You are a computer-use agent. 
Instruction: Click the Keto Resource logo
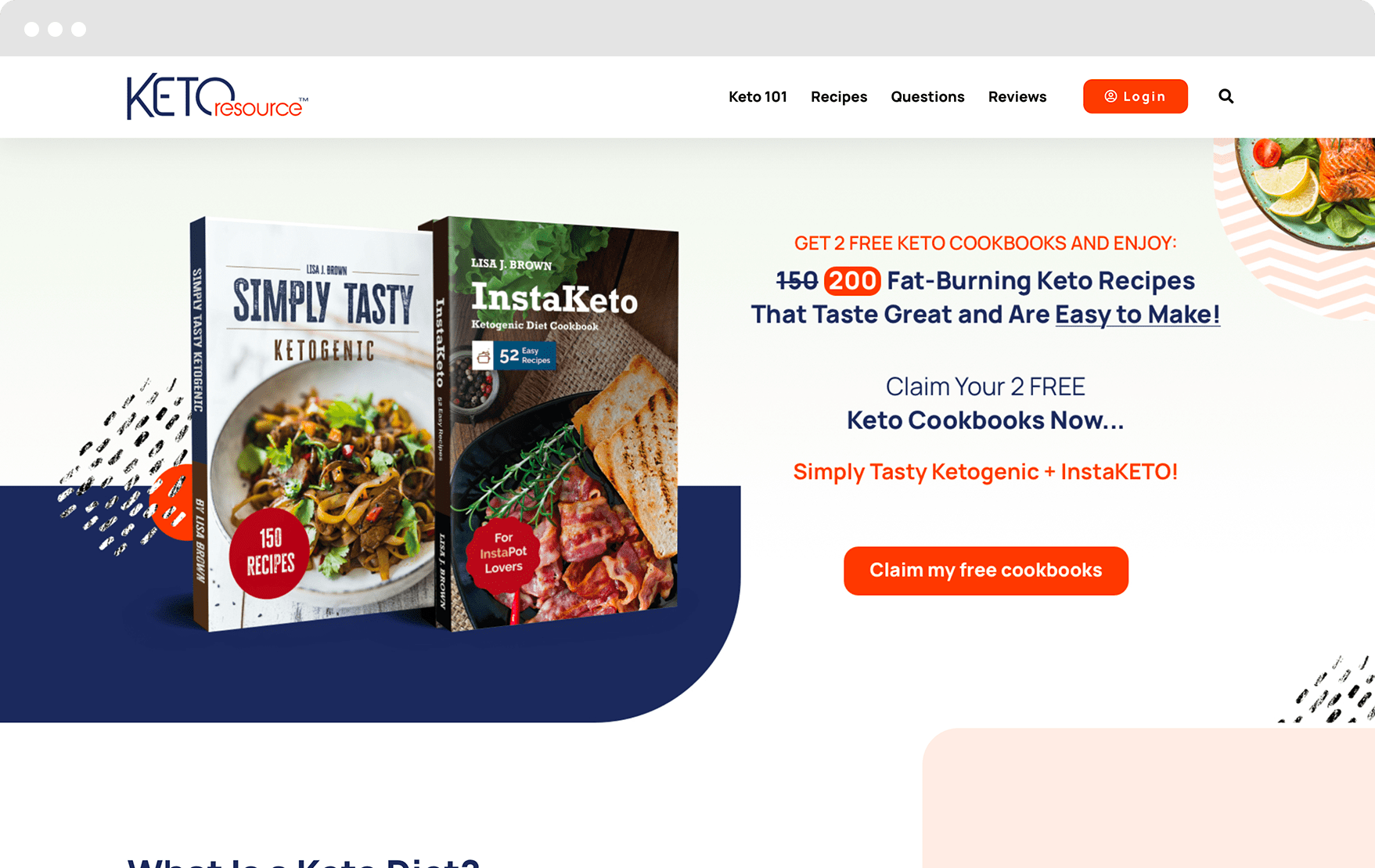click(218, 96)
